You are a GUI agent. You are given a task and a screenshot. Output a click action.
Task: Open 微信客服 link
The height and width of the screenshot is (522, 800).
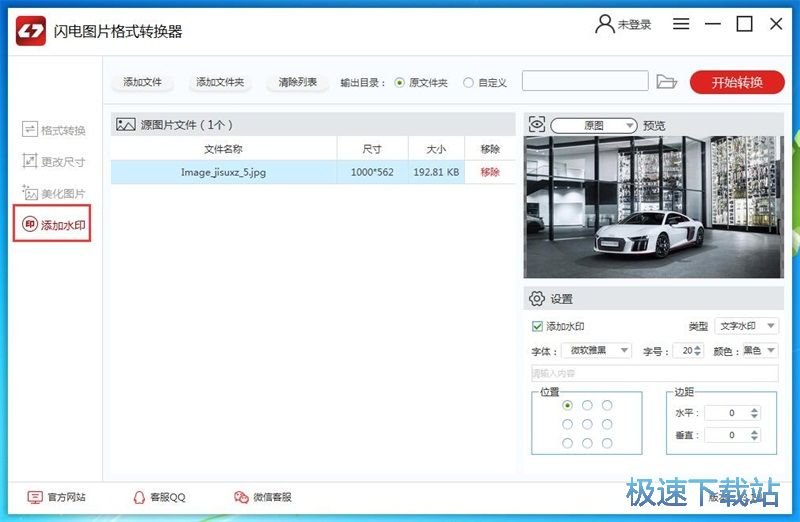pyautogui.click(x=272, y=497)
